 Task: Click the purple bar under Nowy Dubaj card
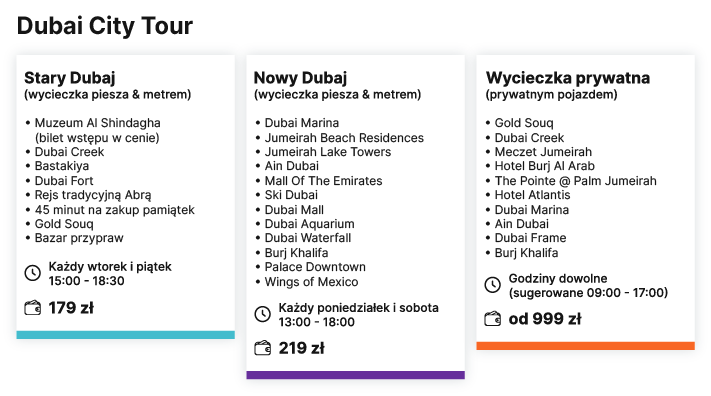click(x=356, y=375)
